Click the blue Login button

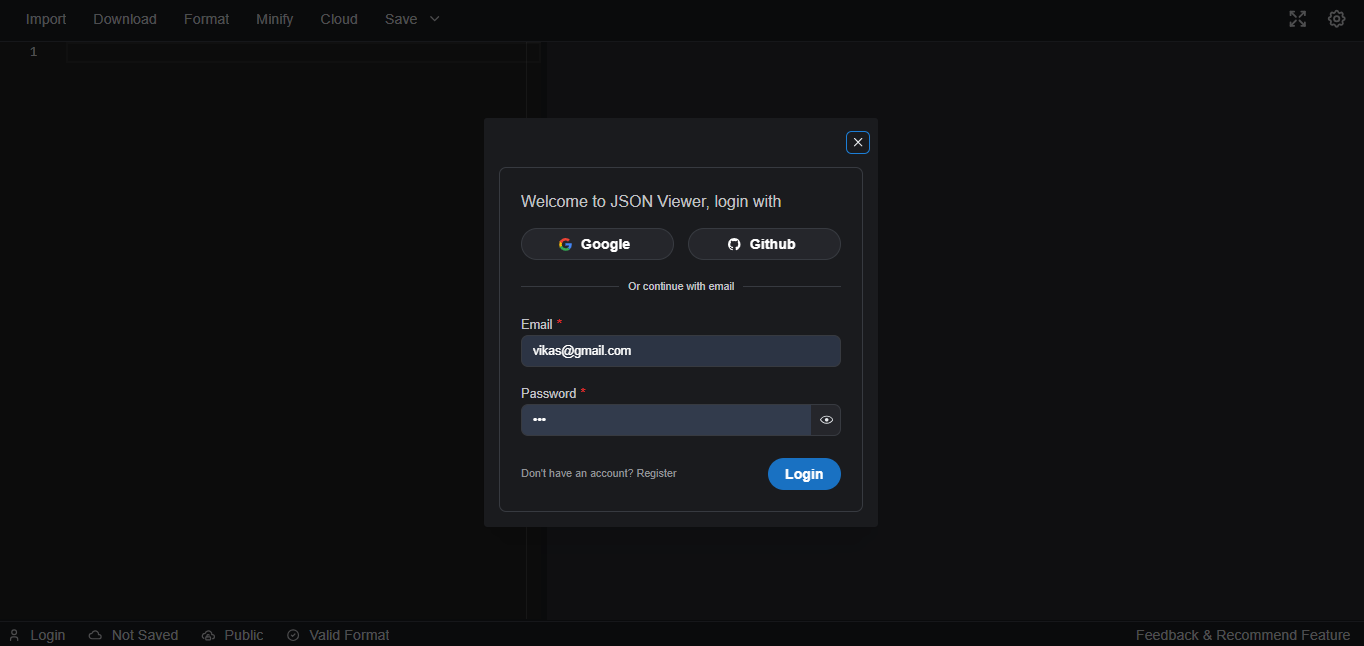click(804, 474)
